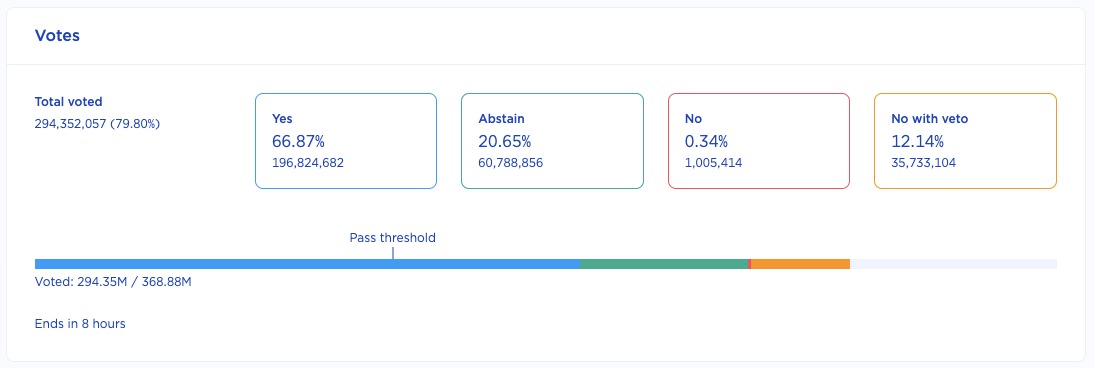
Task: Click the green Abstain bar segment
Action: tap(664, 264)
